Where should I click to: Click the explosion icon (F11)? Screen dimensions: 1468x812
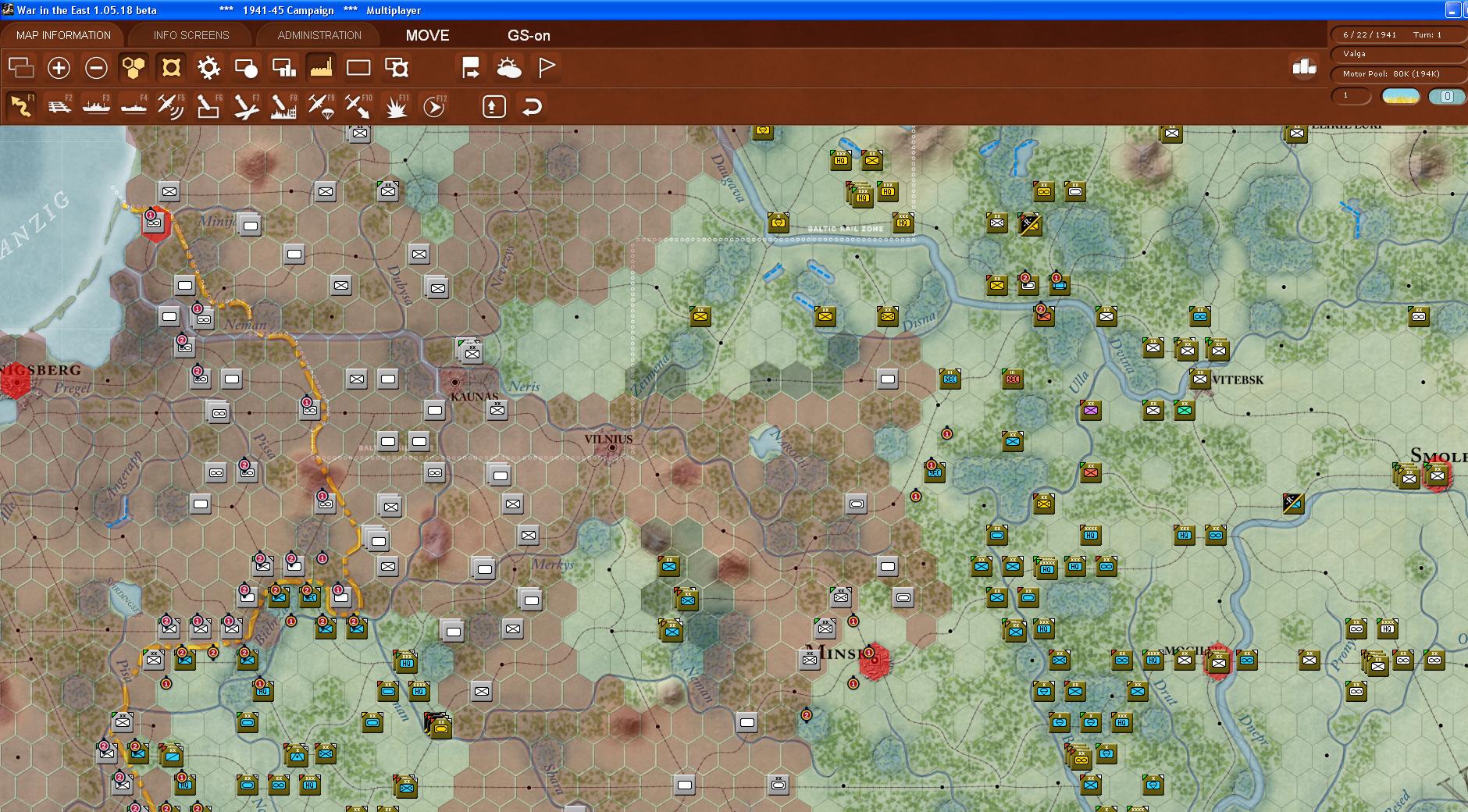click(397, 106)
